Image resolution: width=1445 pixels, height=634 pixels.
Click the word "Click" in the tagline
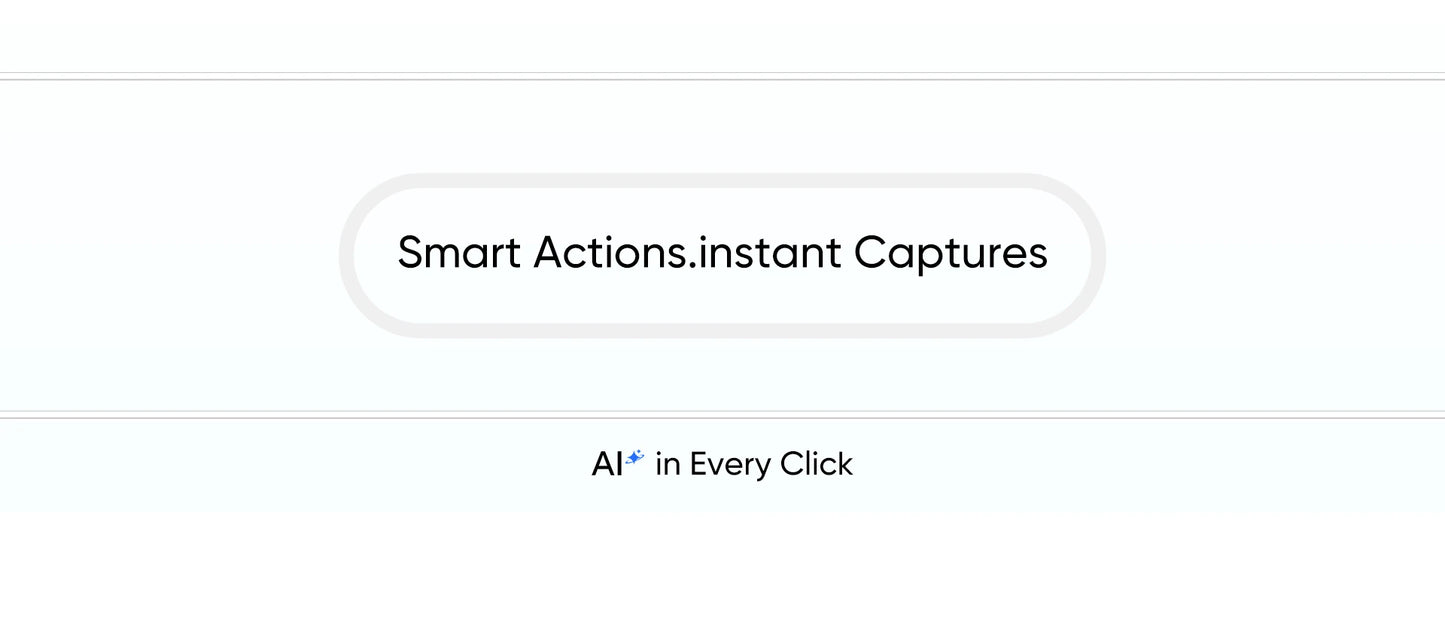[816, 465]
